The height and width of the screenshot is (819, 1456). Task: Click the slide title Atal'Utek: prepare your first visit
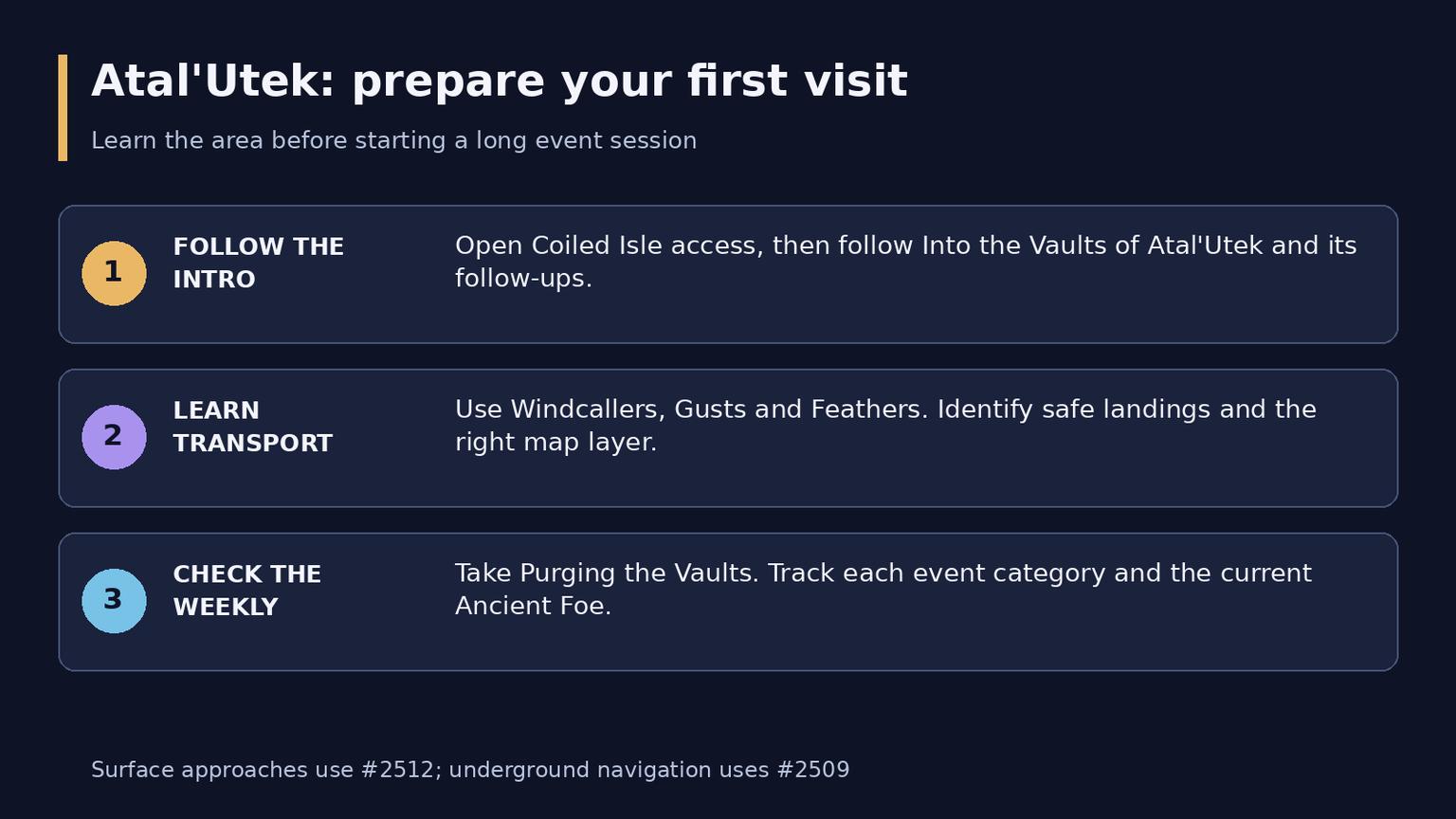[499, 82]
